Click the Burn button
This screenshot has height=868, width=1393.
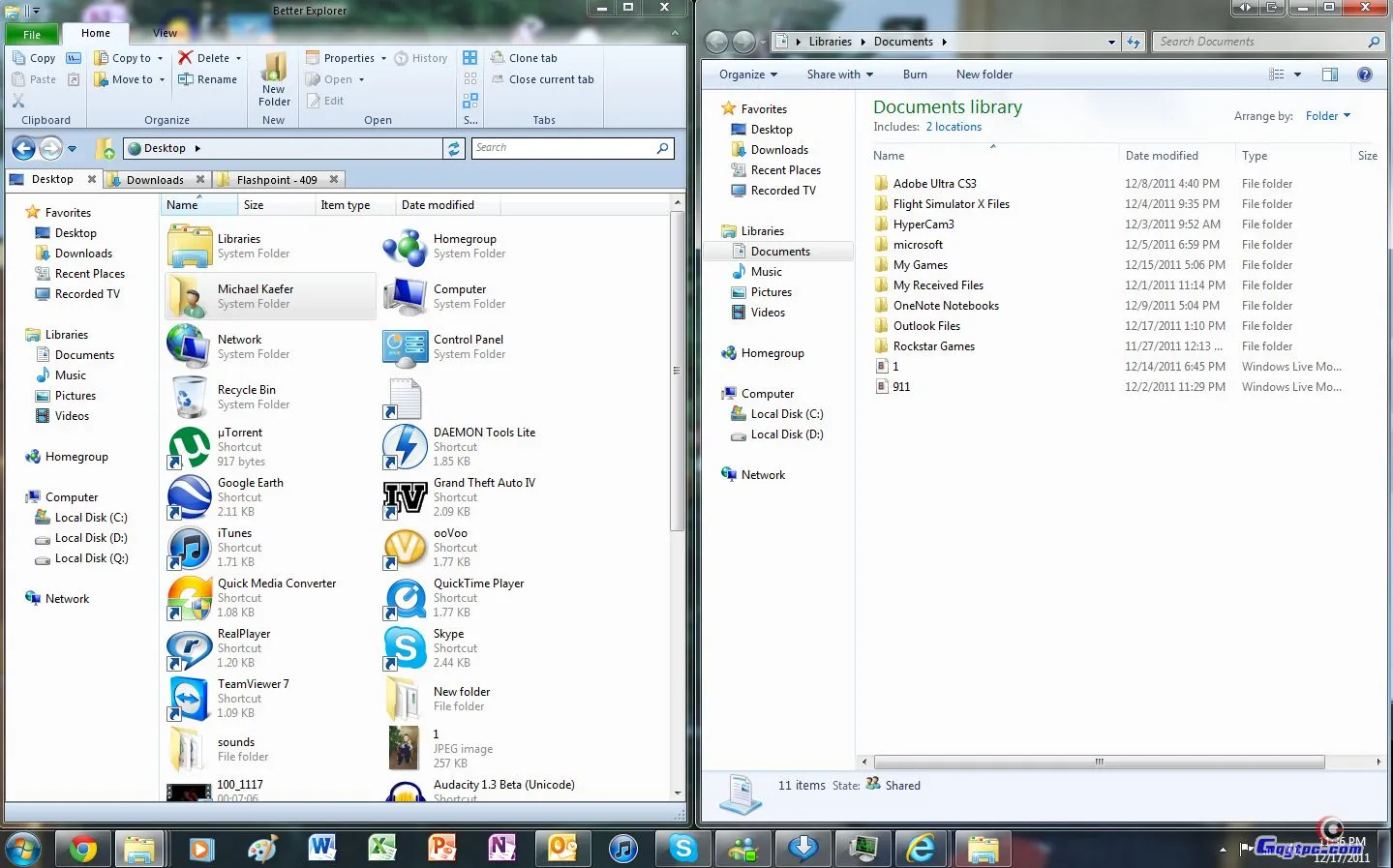(x=915, y=75)
